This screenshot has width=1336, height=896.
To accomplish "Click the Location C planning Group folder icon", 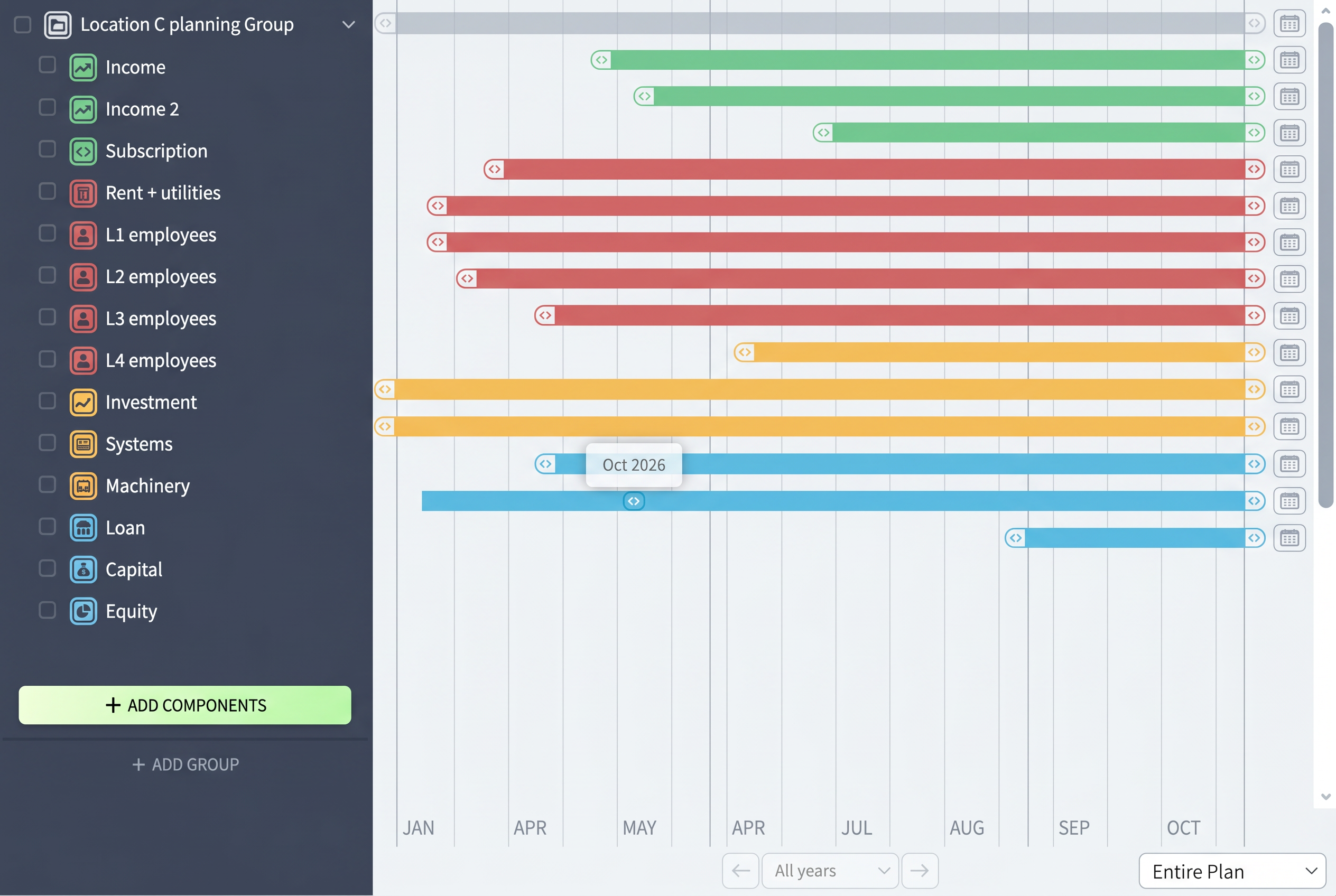I will coord(58,25).
